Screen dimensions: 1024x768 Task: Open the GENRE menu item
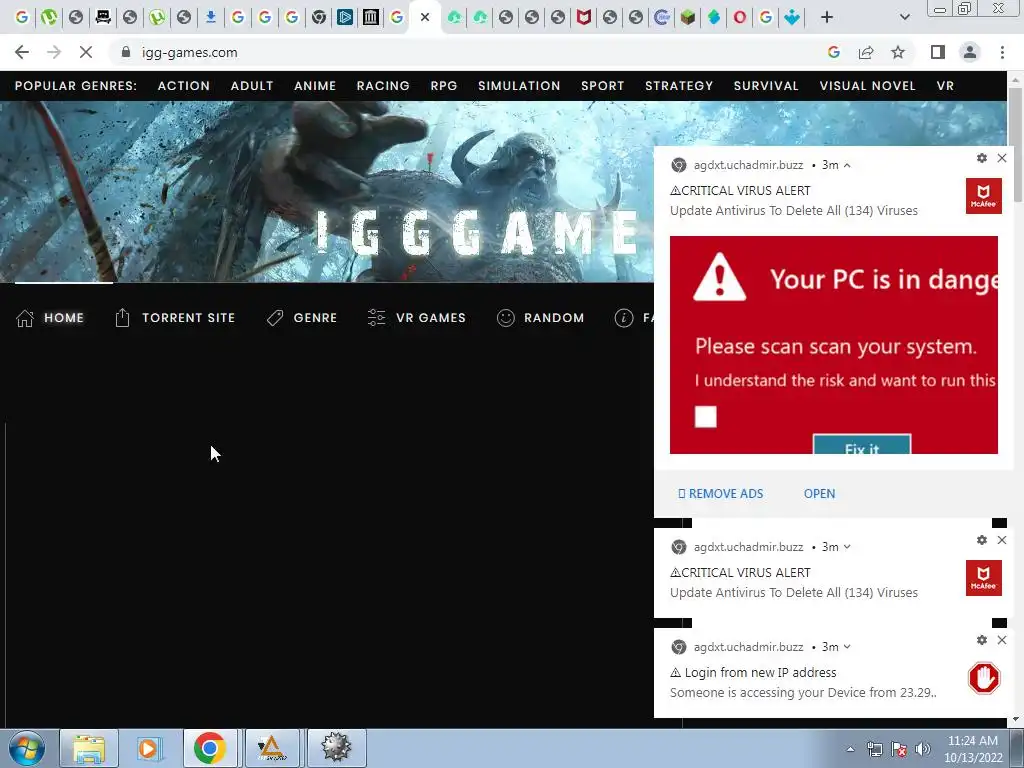click(315, 318)
